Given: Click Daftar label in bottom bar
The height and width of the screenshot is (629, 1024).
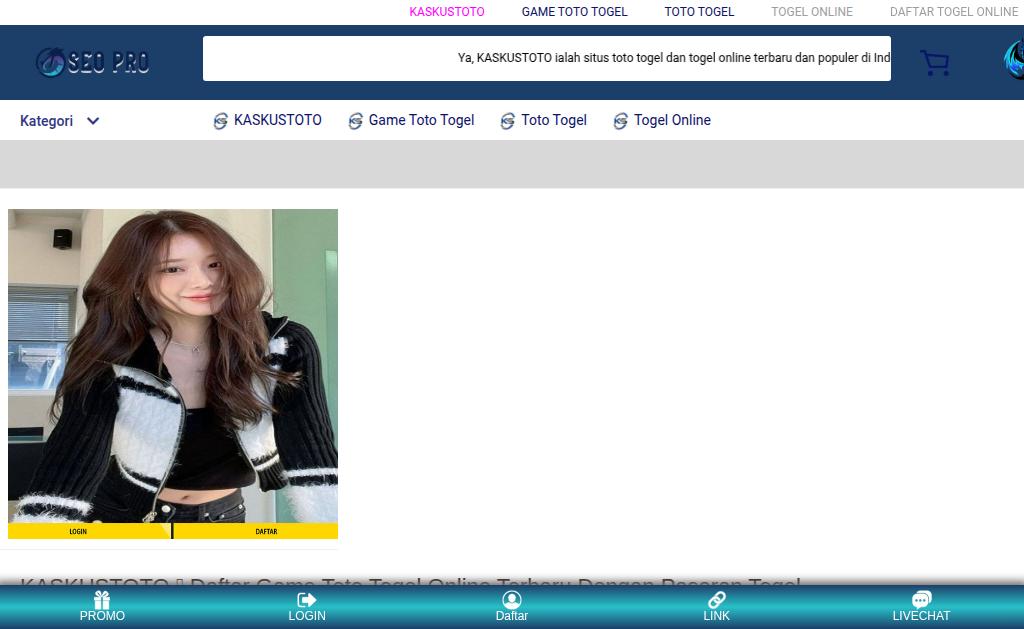Looking at the screenshot, I should [511, 616].
